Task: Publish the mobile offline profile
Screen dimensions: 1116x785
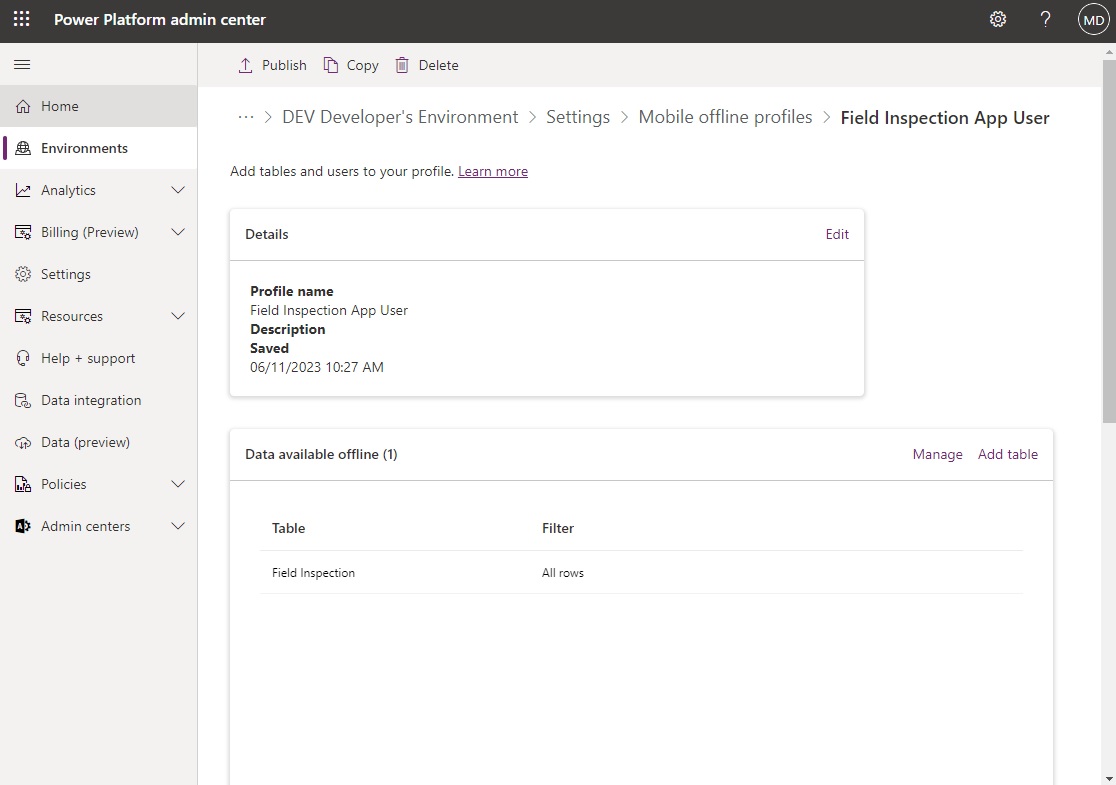Action: coord(271,65)
